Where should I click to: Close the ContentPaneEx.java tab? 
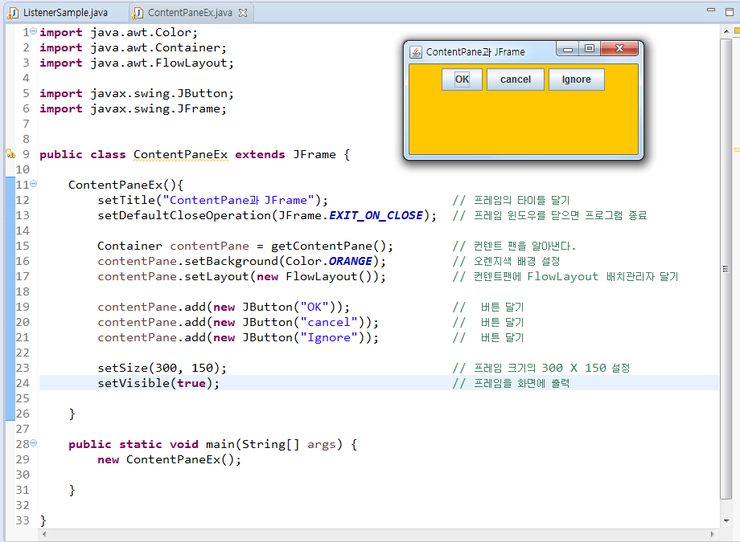[x=243, y=13]
